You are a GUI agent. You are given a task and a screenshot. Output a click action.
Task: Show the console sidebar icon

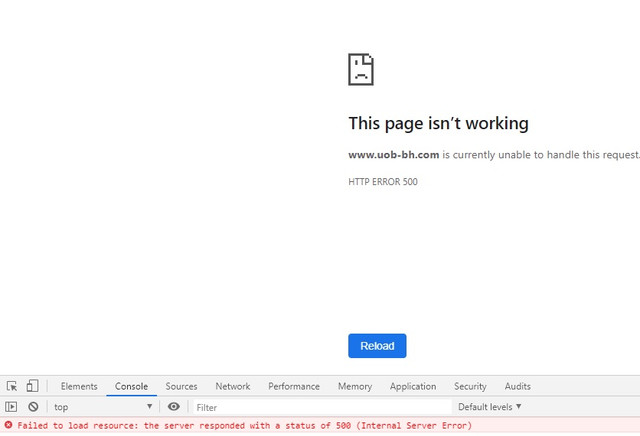[x=11, y=407]
